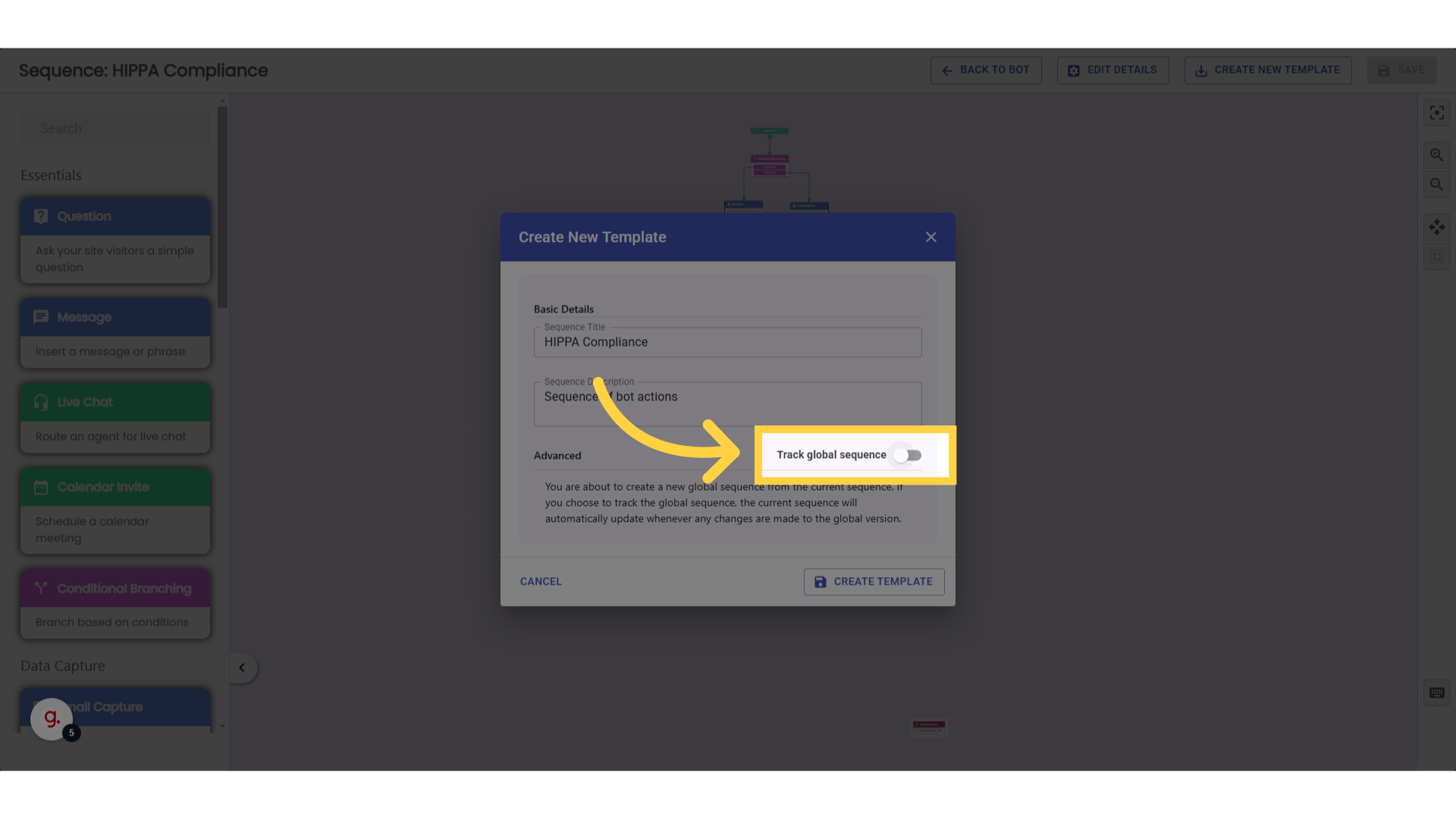Image resolution: width=1456 pixels, height=819 pixels.
Task: Click the Email Capture block icon
Action: click(40, 707)
